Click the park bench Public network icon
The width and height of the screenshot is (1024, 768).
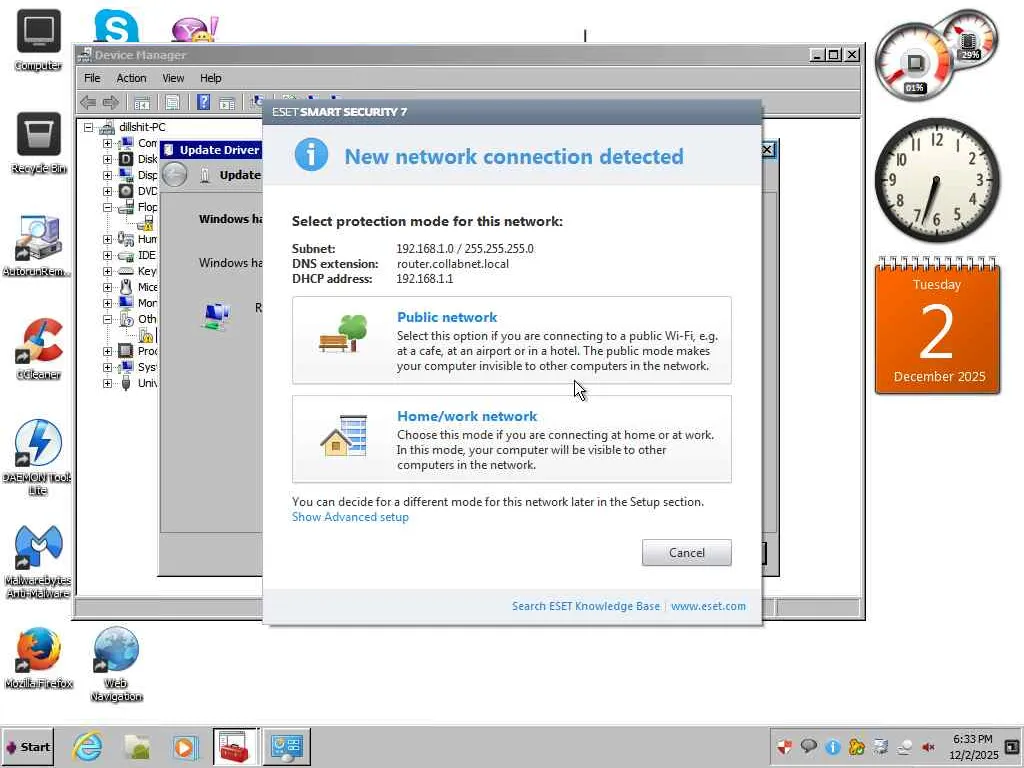click(344, 334)
